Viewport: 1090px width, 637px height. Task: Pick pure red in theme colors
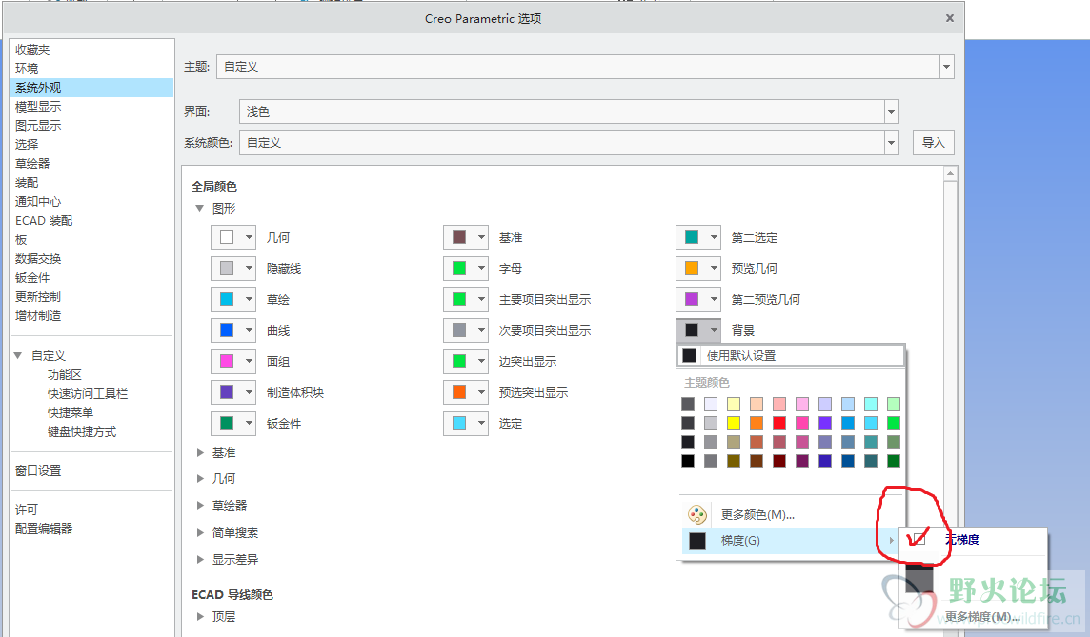pos(779,423)
